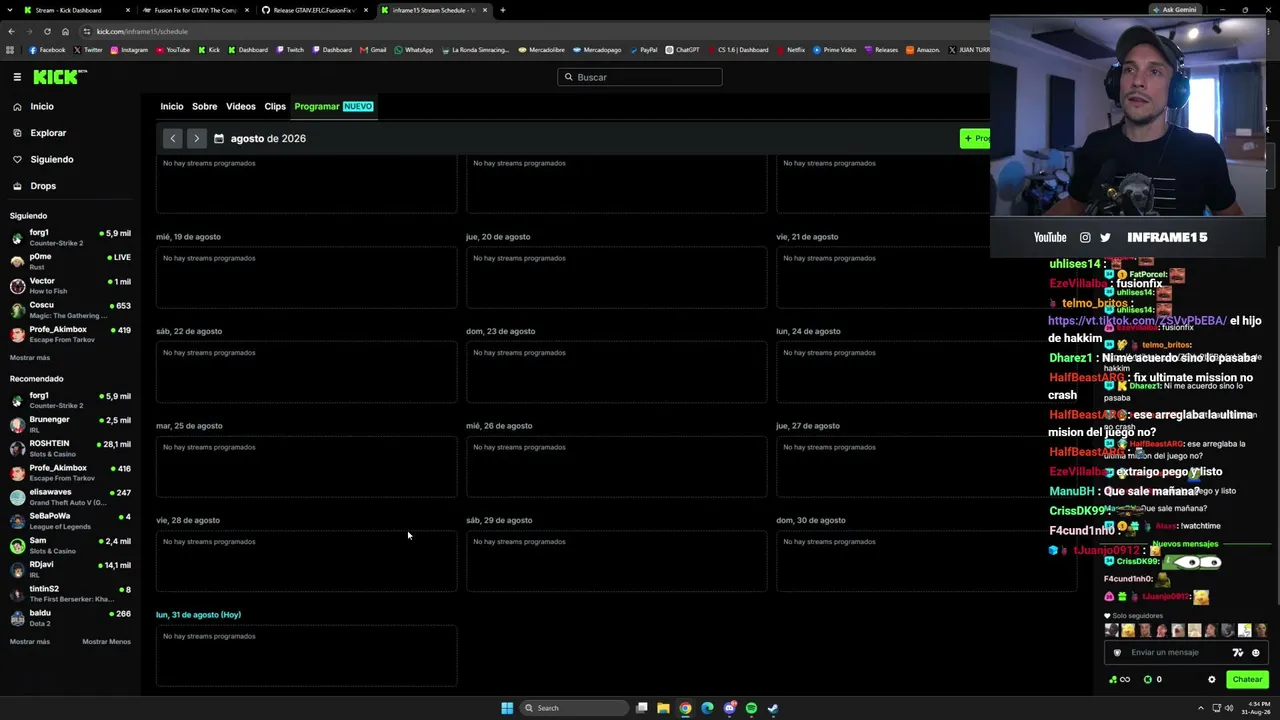Click the 31 de agosto (Hoy) schedule slot
The height and width of the screenshot is (720, 1280).
point(306,656)
